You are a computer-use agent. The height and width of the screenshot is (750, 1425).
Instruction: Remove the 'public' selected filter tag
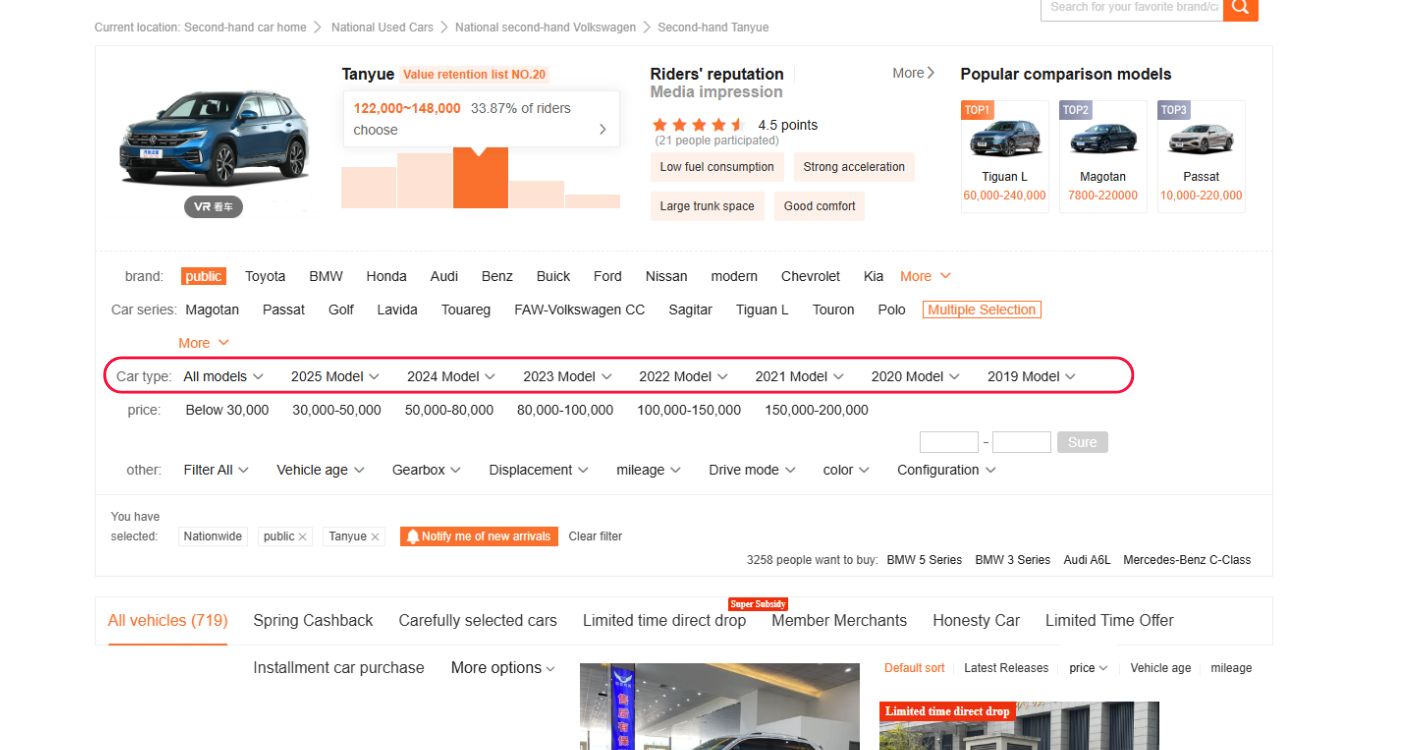pyautogui.click(x=302, y=537)
